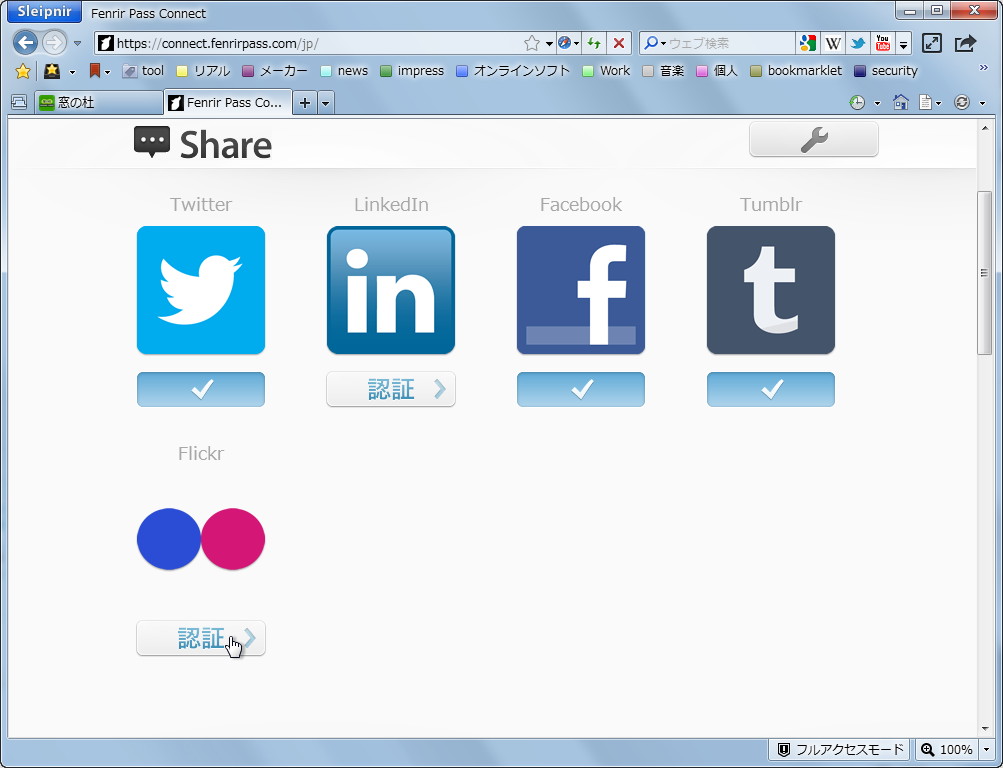
Task: Open the news bookmark folder
Action: [344, 71]
